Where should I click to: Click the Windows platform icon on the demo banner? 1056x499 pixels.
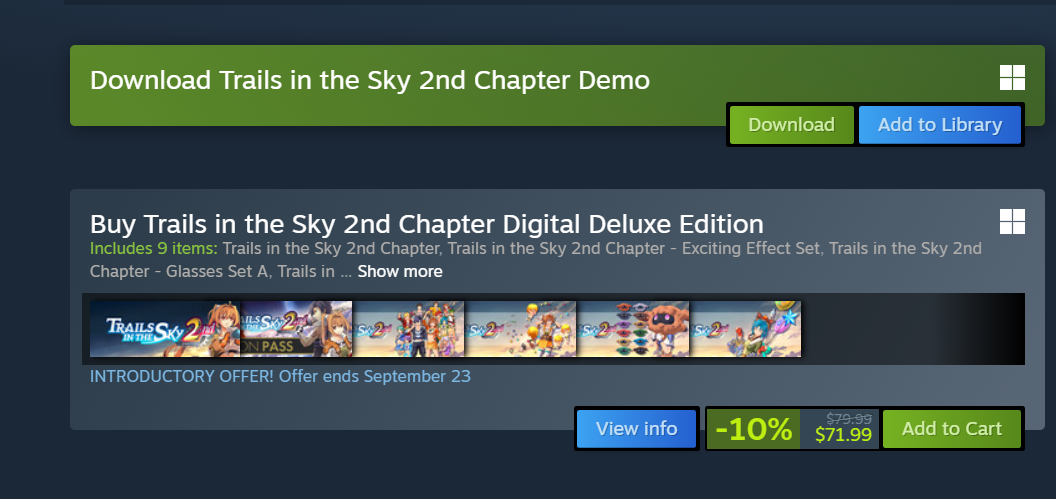[x=1012, y=77]
